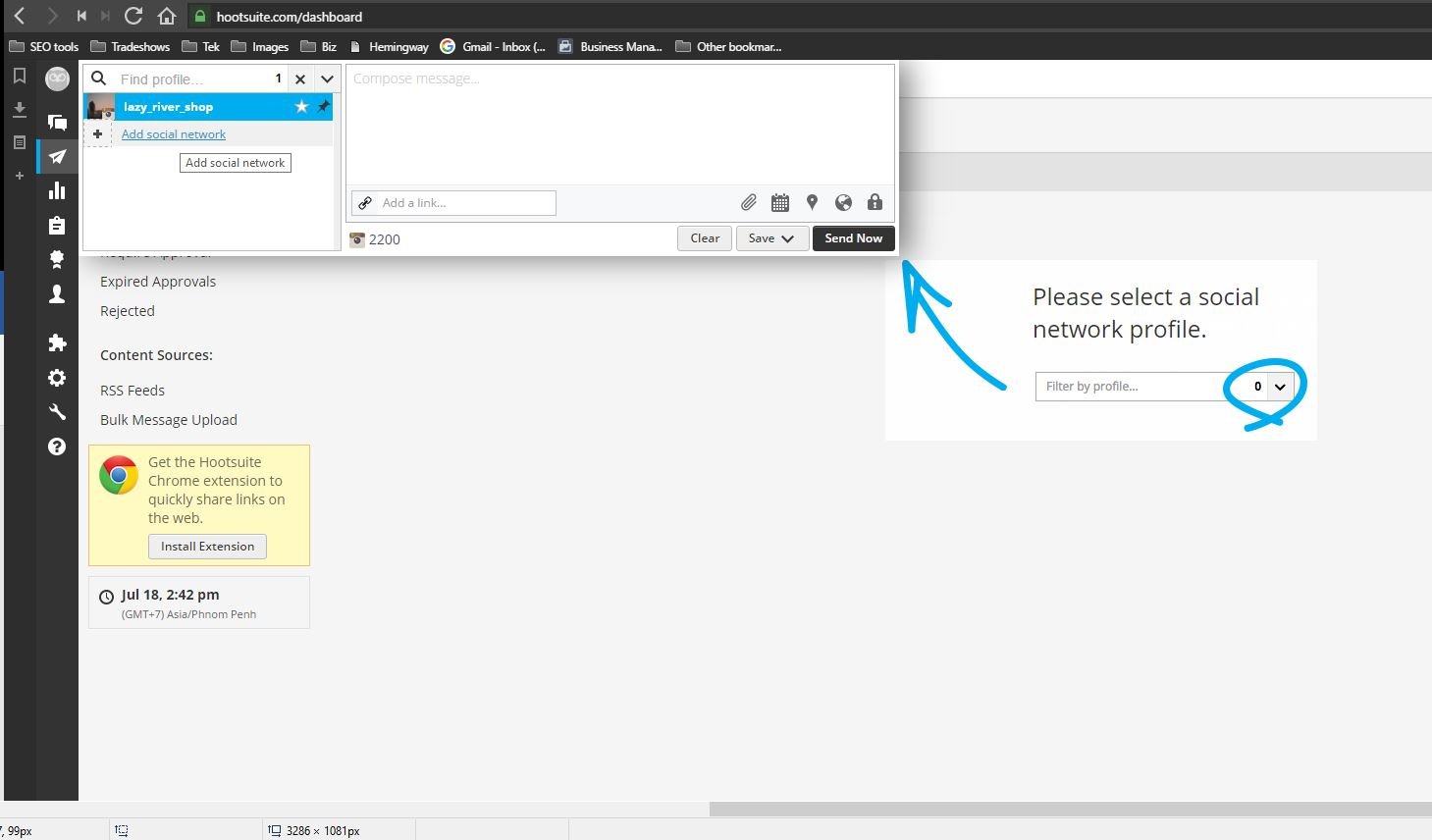This screenshot has height=840, width=1432.
Task: Open the Hootsuite owl profile avatar
Action: tap(57, 79)
